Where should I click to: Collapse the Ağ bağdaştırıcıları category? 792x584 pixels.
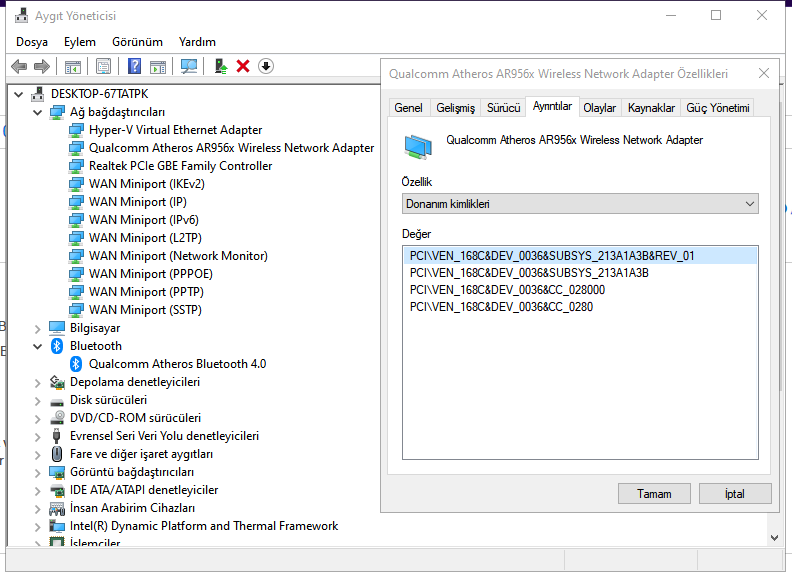pos(38,112)
